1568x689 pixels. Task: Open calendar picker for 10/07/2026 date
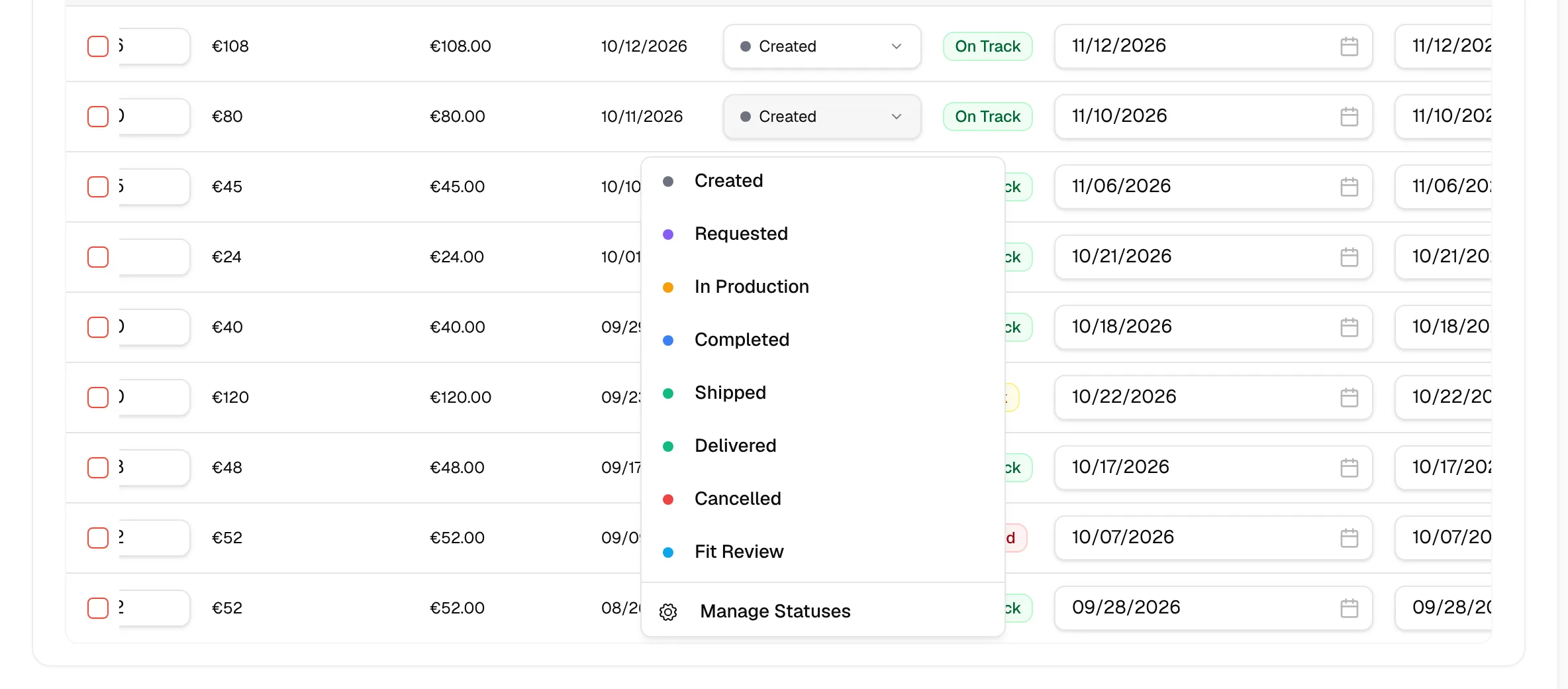(1349, 538)
